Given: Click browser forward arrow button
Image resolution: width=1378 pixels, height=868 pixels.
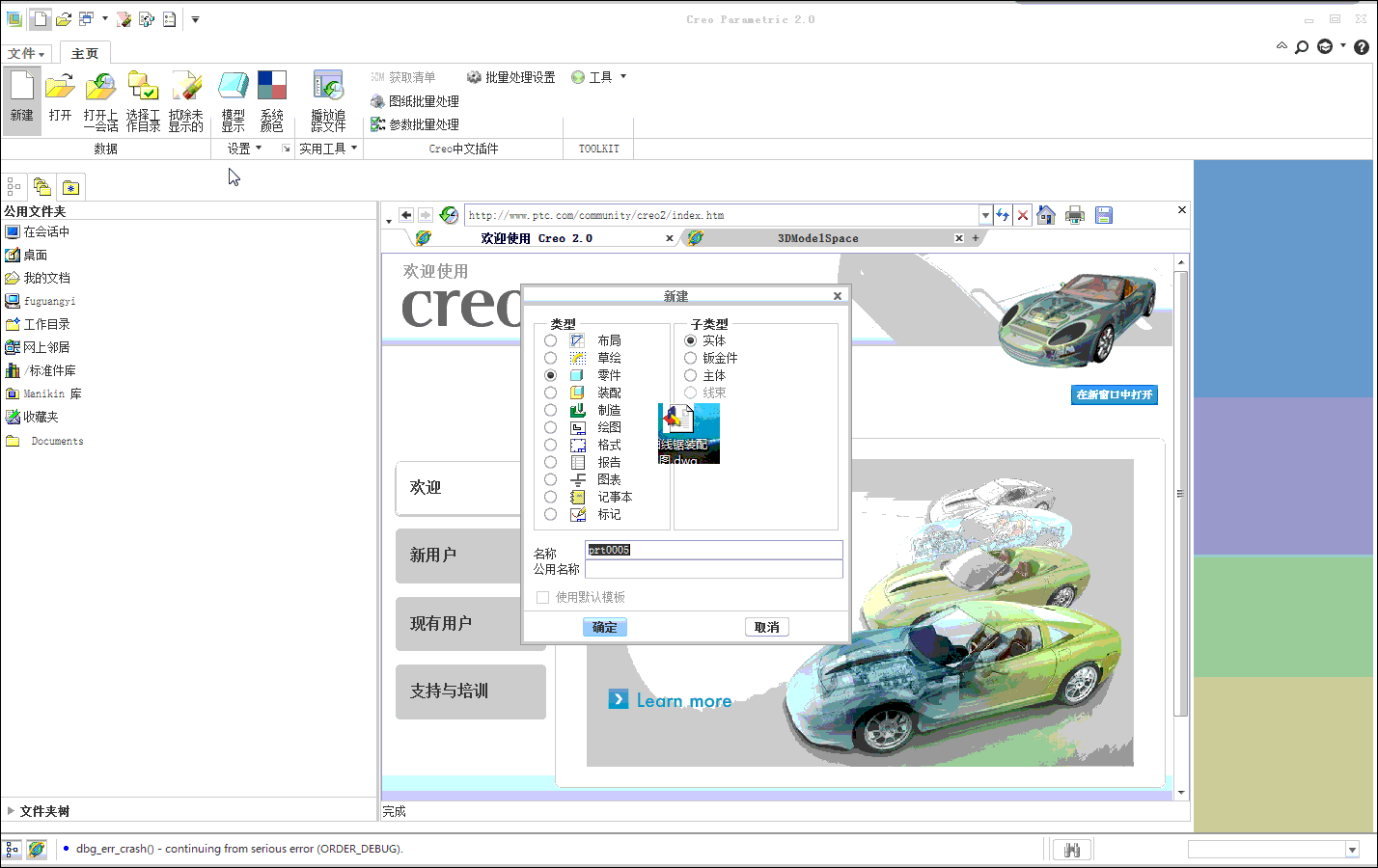Looking at the screenshot, I should [x=426, y=215].
